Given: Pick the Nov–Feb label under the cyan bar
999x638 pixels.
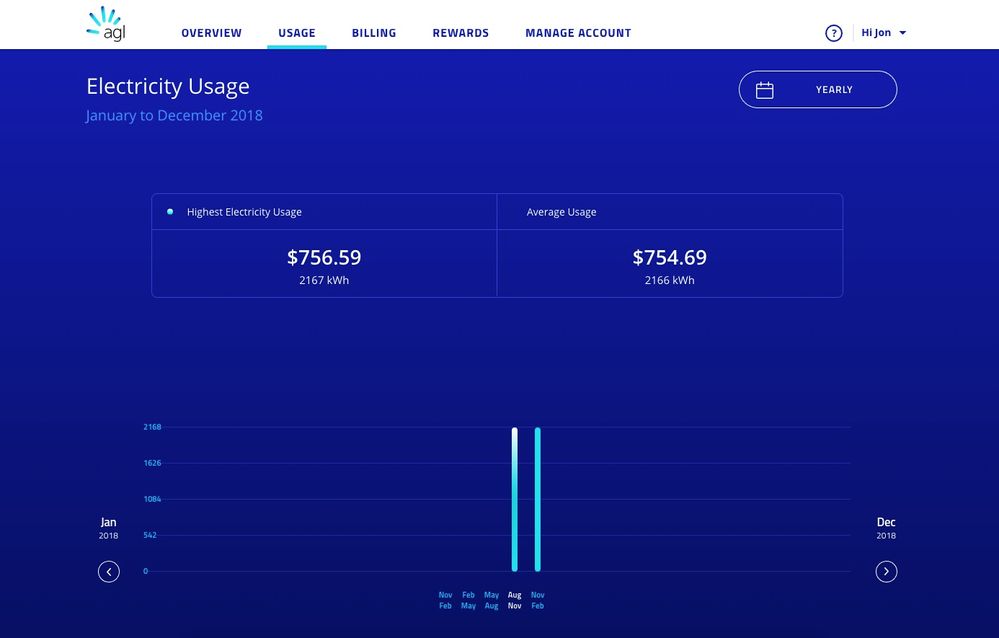Looking at the screenshot, I should (538, 600).
